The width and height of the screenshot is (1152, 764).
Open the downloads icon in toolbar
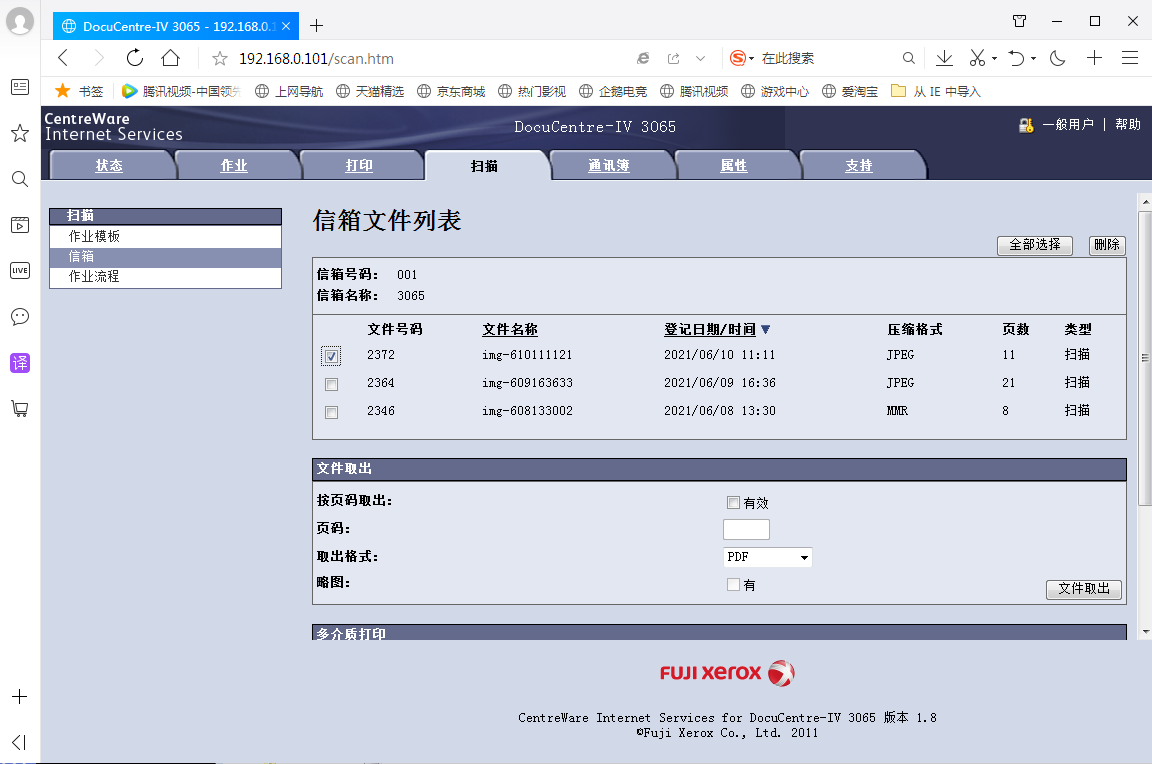click(944, 58)
